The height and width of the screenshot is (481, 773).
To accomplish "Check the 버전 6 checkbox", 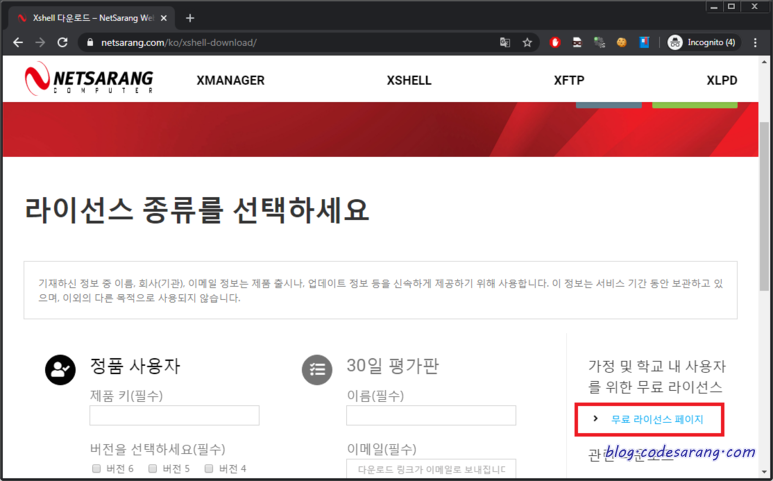I will [x=96, y=468].
